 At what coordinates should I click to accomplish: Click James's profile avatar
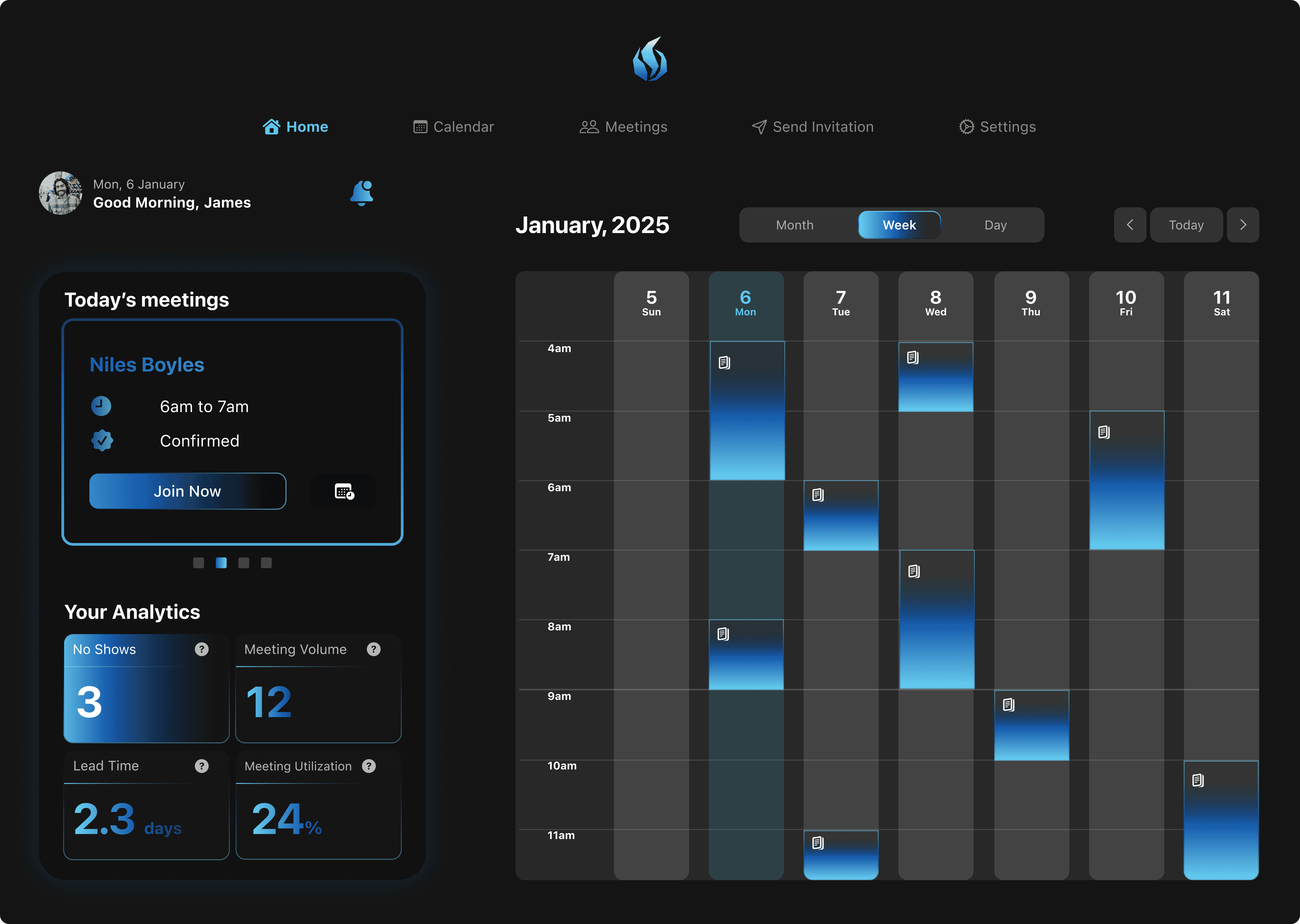point(60,193)
